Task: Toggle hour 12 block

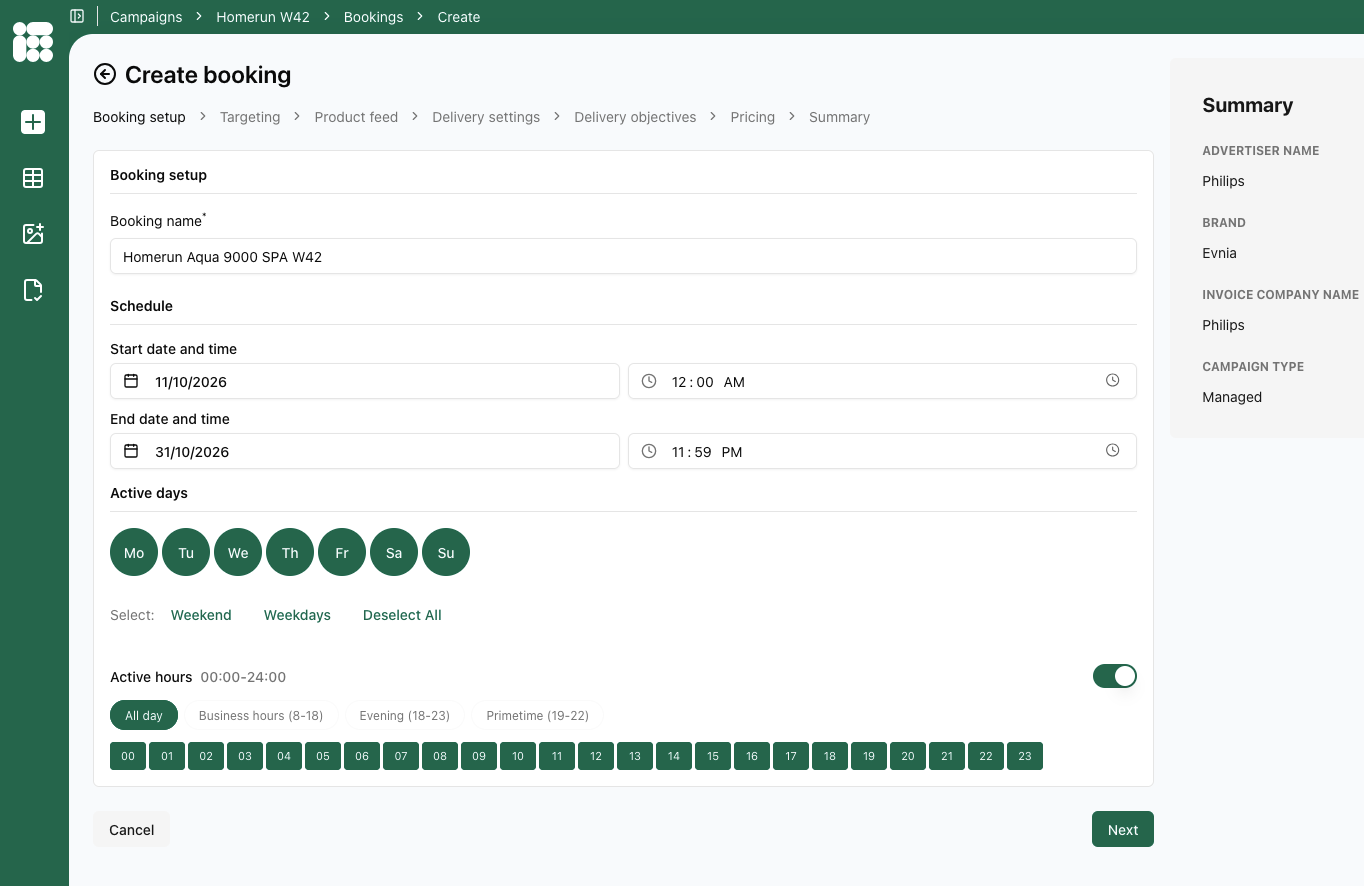Action: click(596, 756)
